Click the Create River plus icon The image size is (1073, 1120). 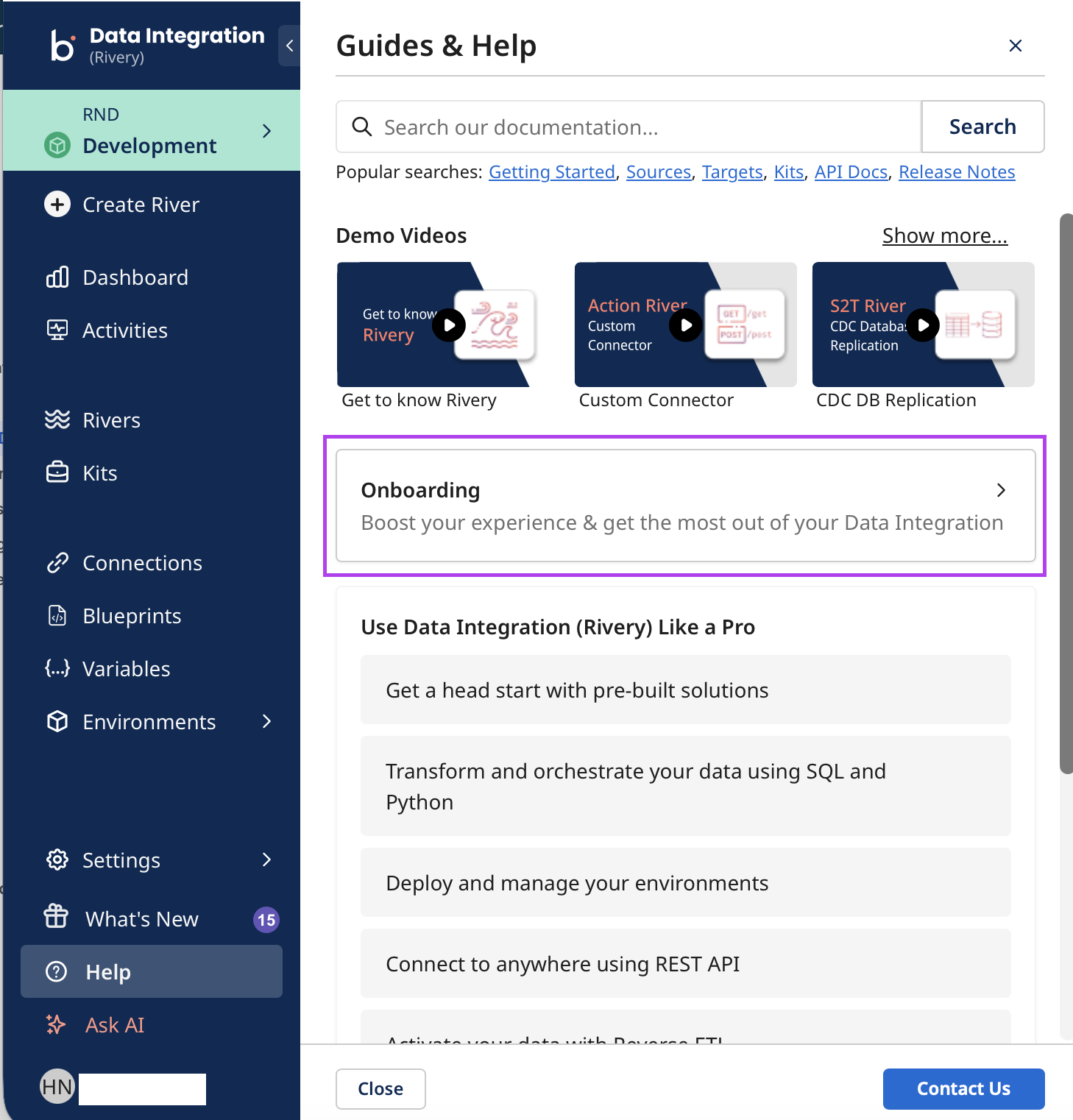tap(57, 205)
